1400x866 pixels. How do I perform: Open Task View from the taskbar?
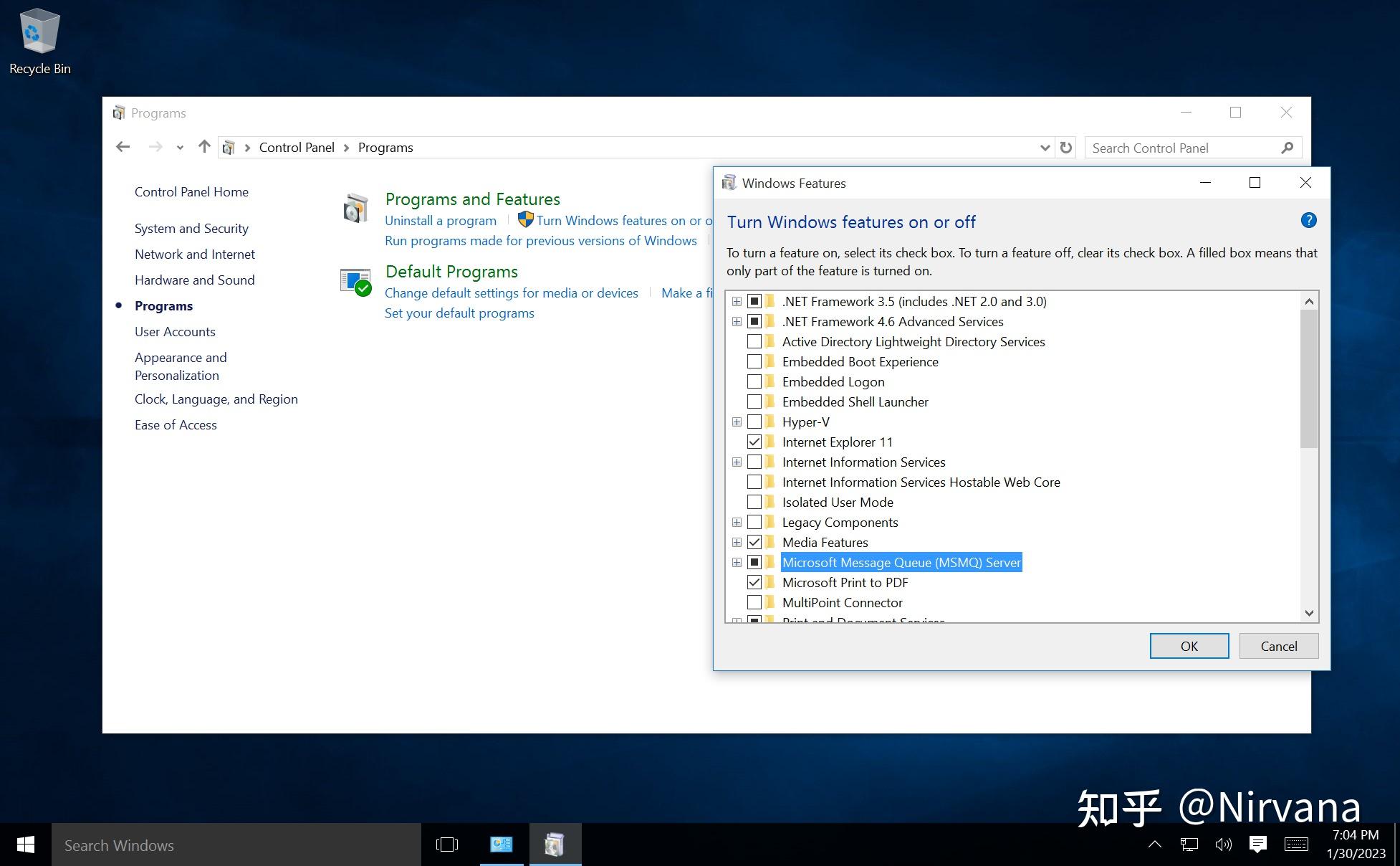pyautogui.click(x=446, y=844)
